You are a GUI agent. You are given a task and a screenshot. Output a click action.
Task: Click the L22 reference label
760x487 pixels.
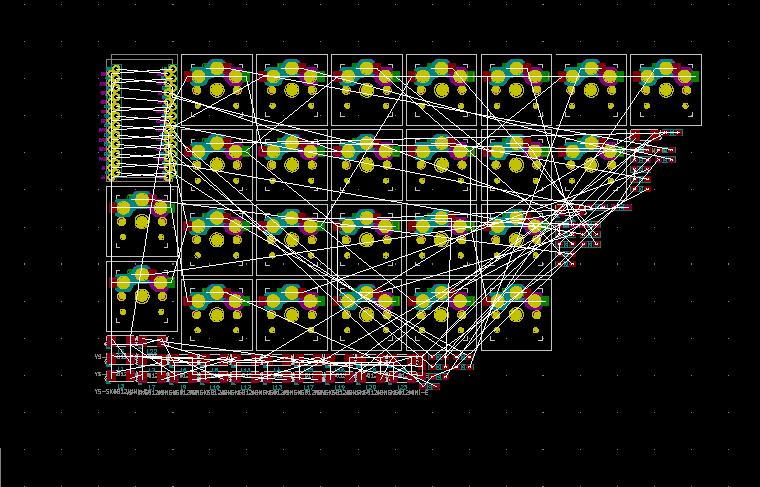click(152, 351)
